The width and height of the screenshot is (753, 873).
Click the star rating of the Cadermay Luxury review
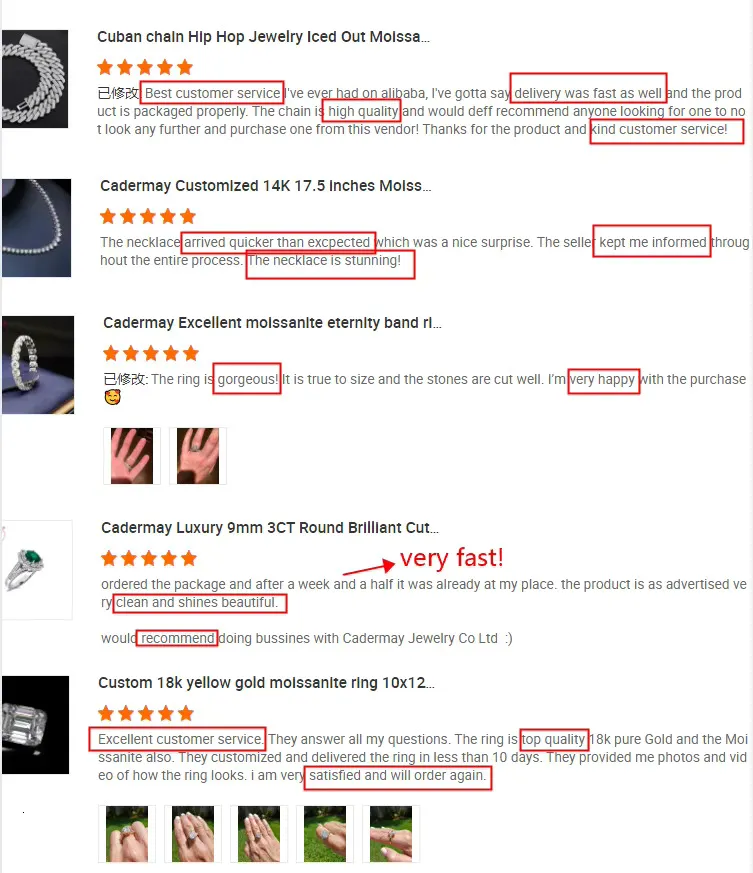(149, 558)
